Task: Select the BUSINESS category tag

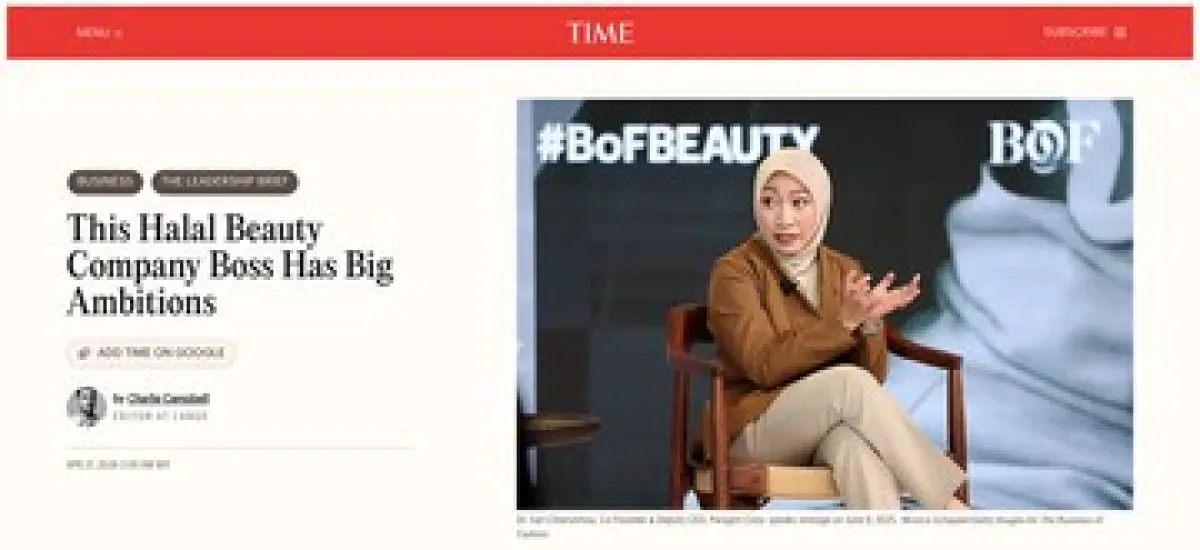Action: point(105,182)
